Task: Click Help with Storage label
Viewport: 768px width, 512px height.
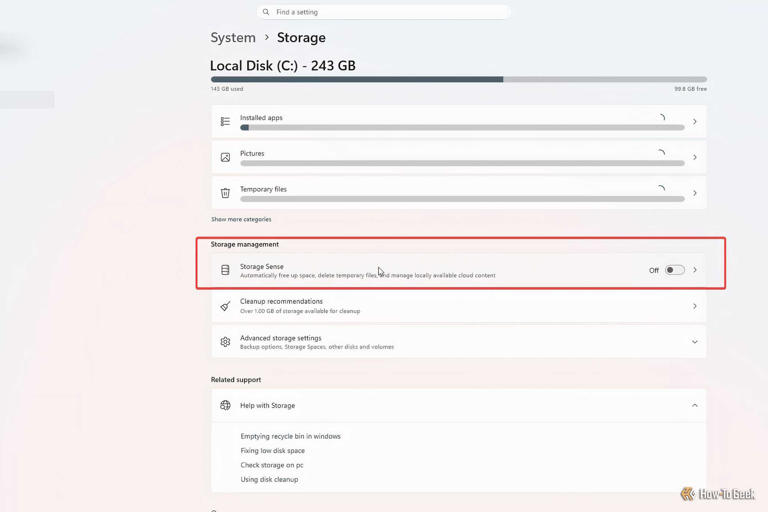Action: (x=267, y=406)
